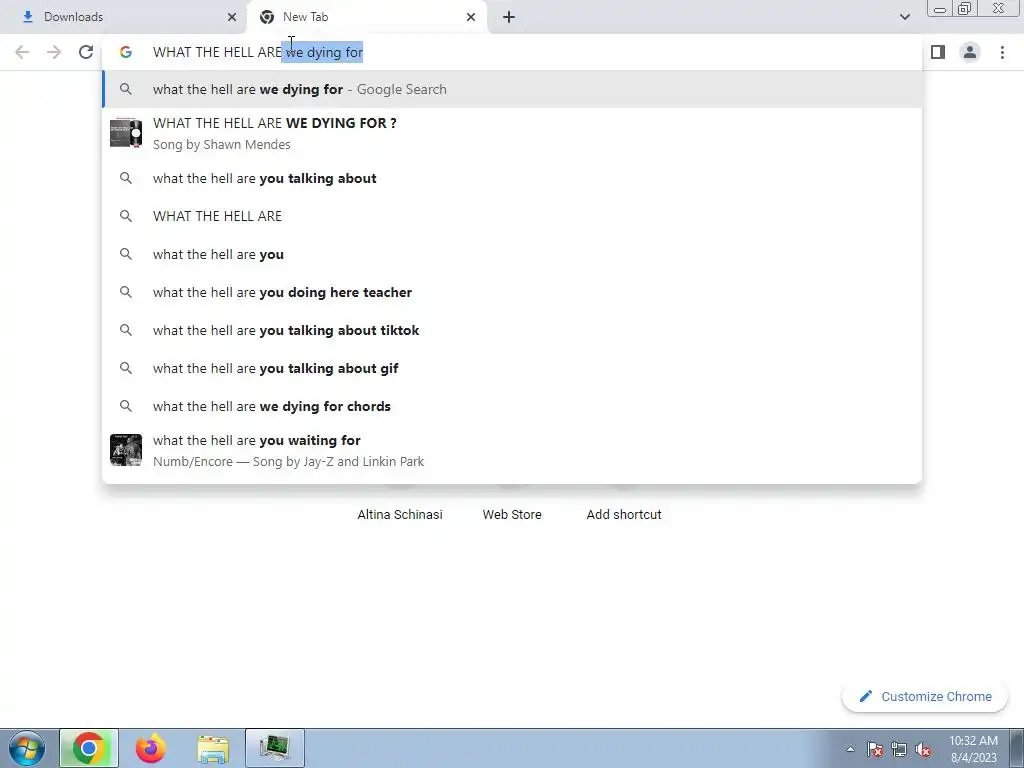Show hidden system tray icons
1024x768 pixels.
point(850,749)
